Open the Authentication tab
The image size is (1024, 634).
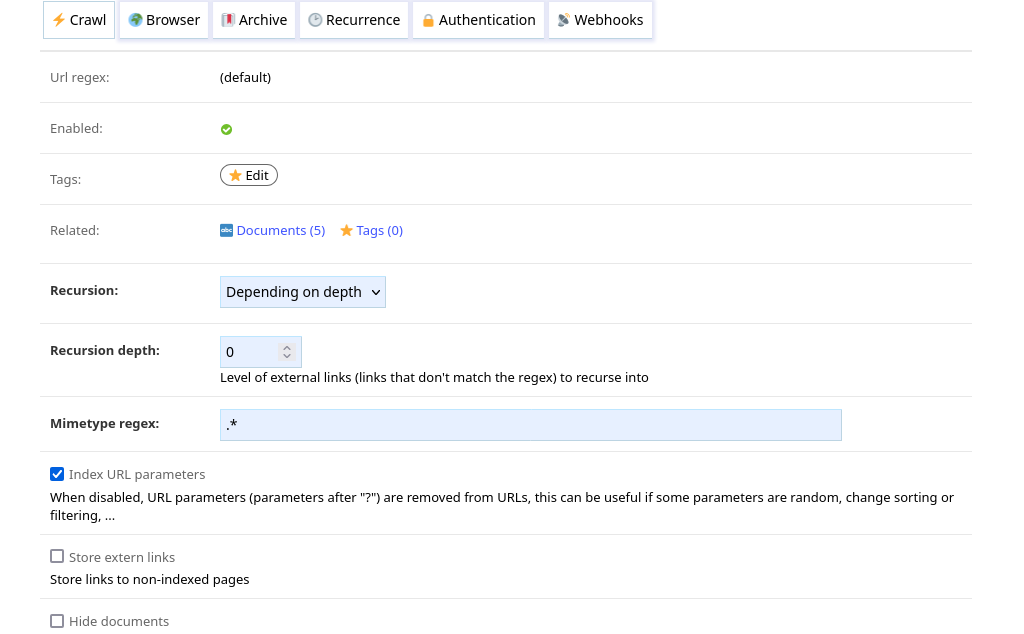pos(479,20)
